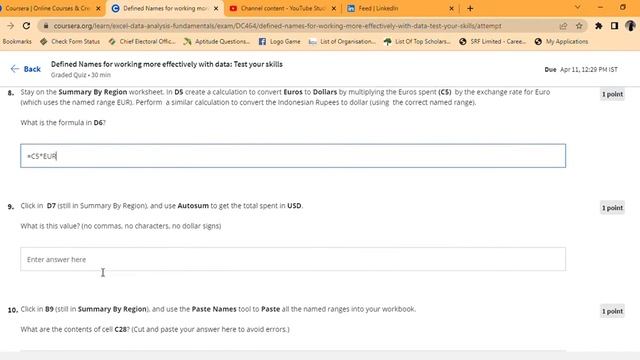The height and width of the screenshot is (360, 640).
Task: Click 'What is the formula in D6?' text
Action: tap(63, 122)
